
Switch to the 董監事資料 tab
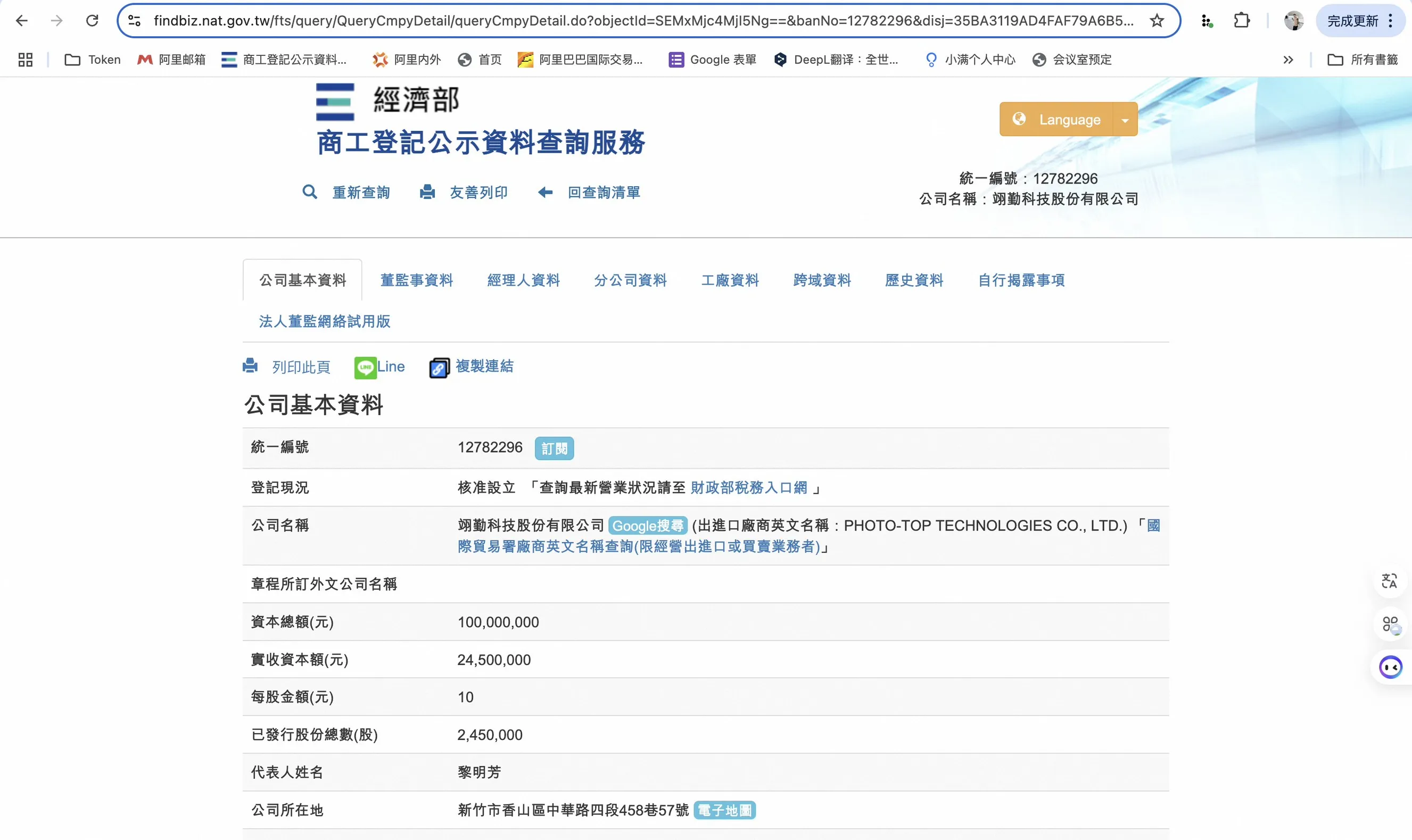tap(416, 280)
